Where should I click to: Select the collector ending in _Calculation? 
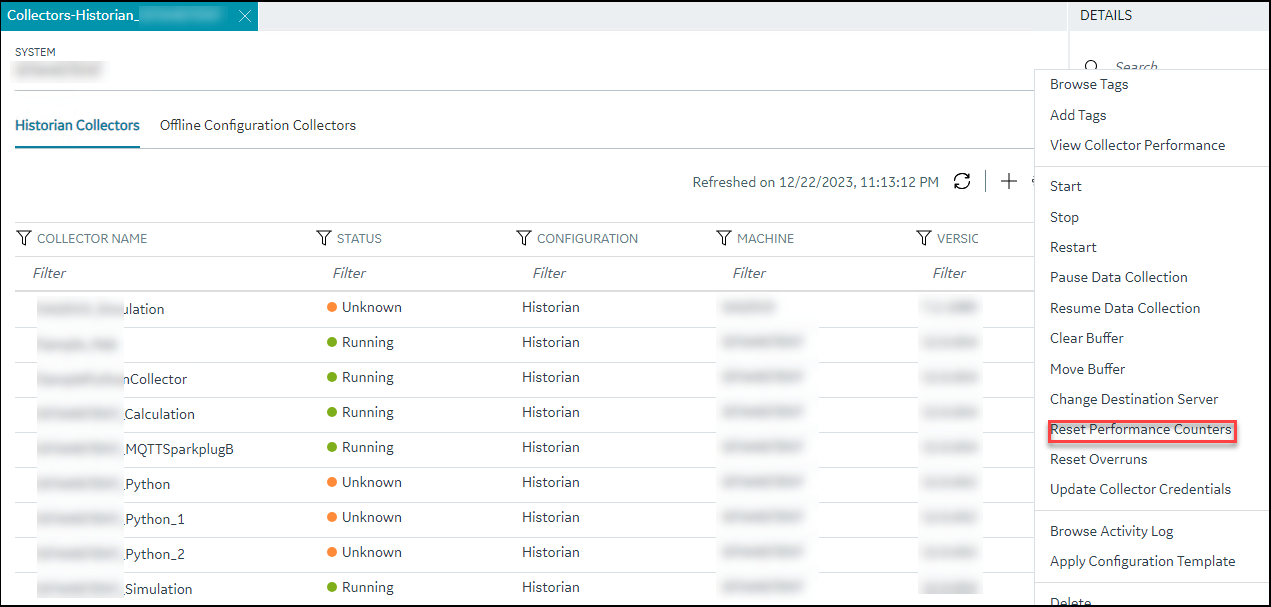click(116, 414)
